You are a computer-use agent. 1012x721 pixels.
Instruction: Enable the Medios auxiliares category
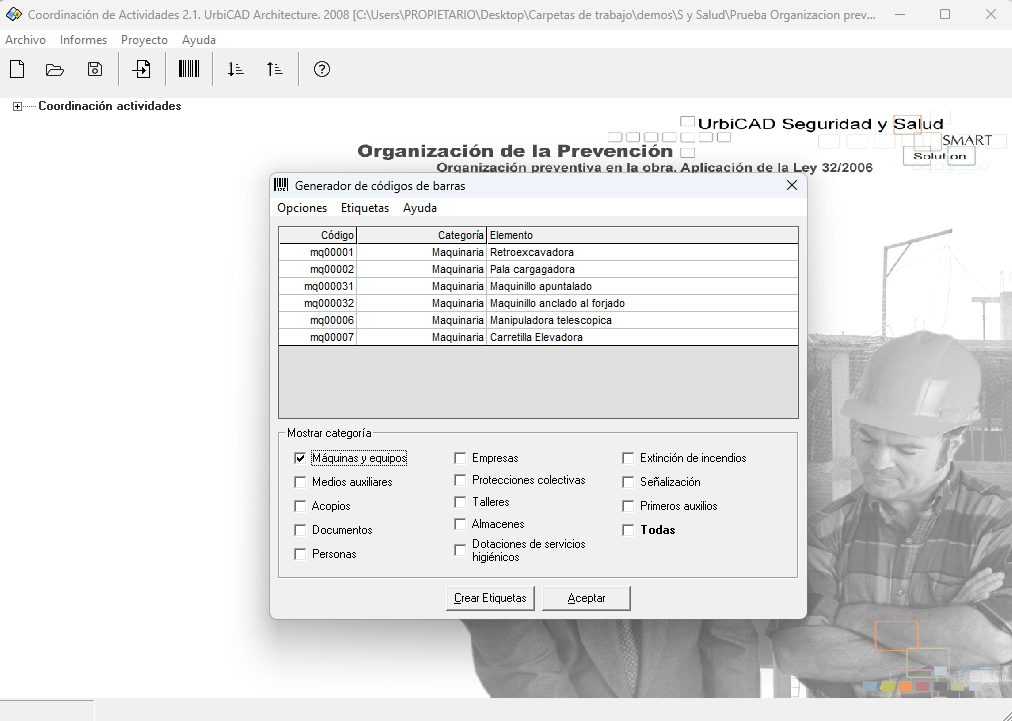click(300, 482)
